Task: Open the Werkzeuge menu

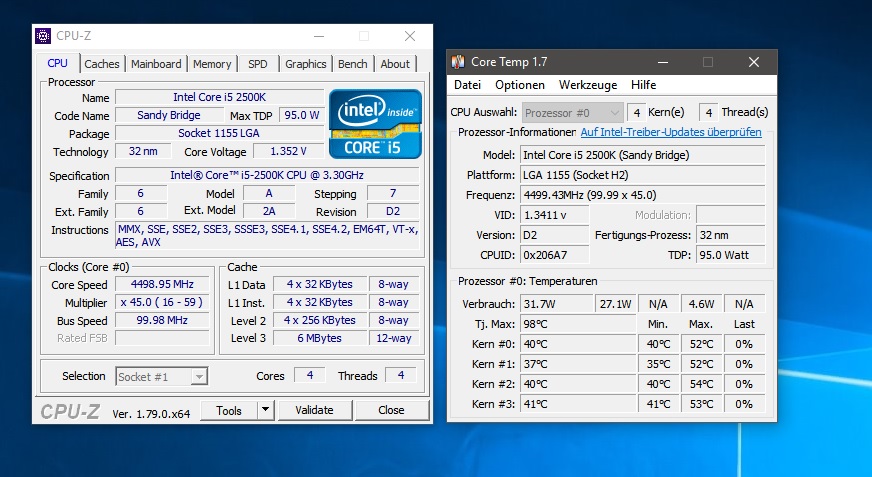Action: (588, 85)
